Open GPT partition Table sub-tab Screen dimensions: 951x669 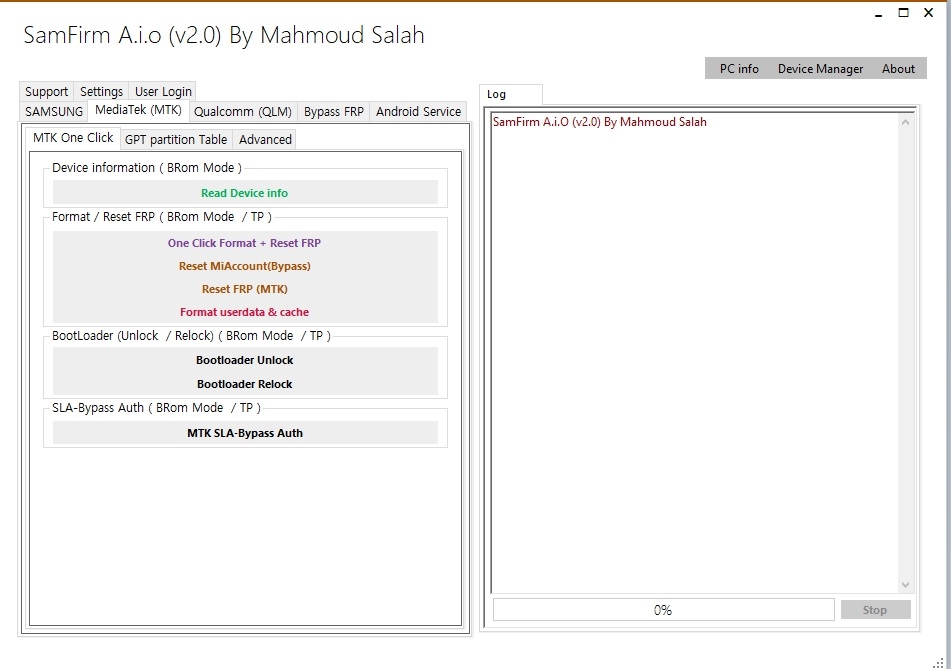(x=176, y=140)
